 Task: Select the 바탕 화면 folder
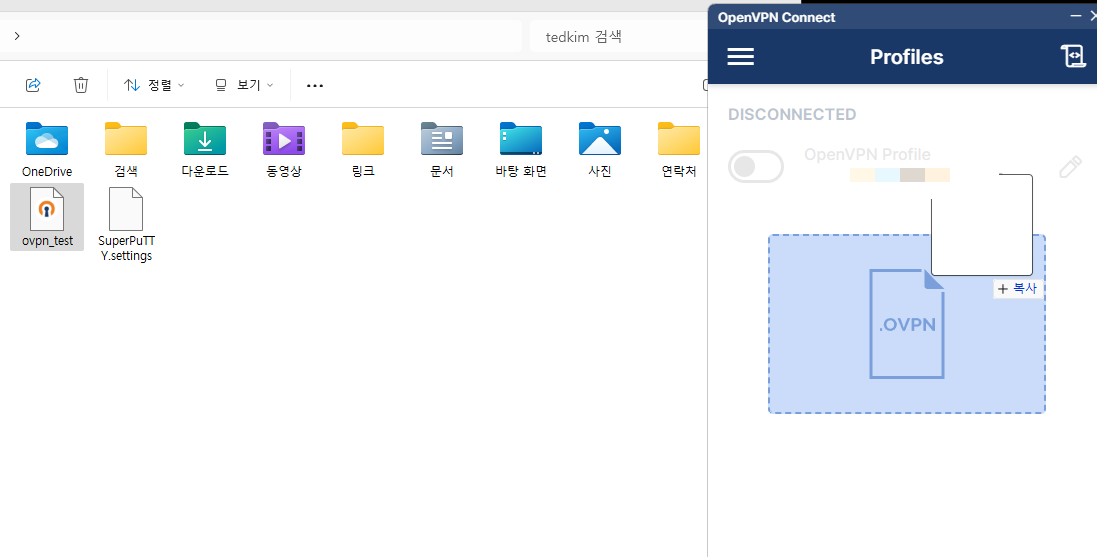click(521, 149)
